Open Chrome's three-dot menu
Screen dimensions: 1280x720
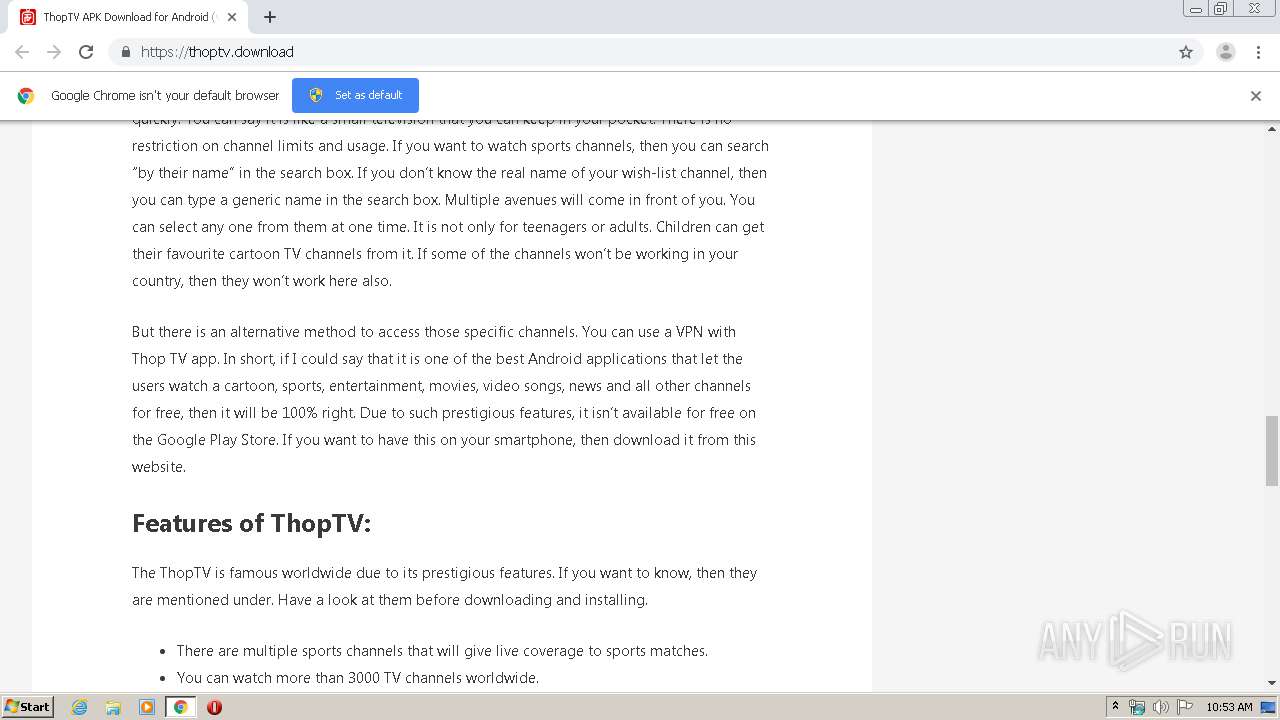(x=1258, y=52)
